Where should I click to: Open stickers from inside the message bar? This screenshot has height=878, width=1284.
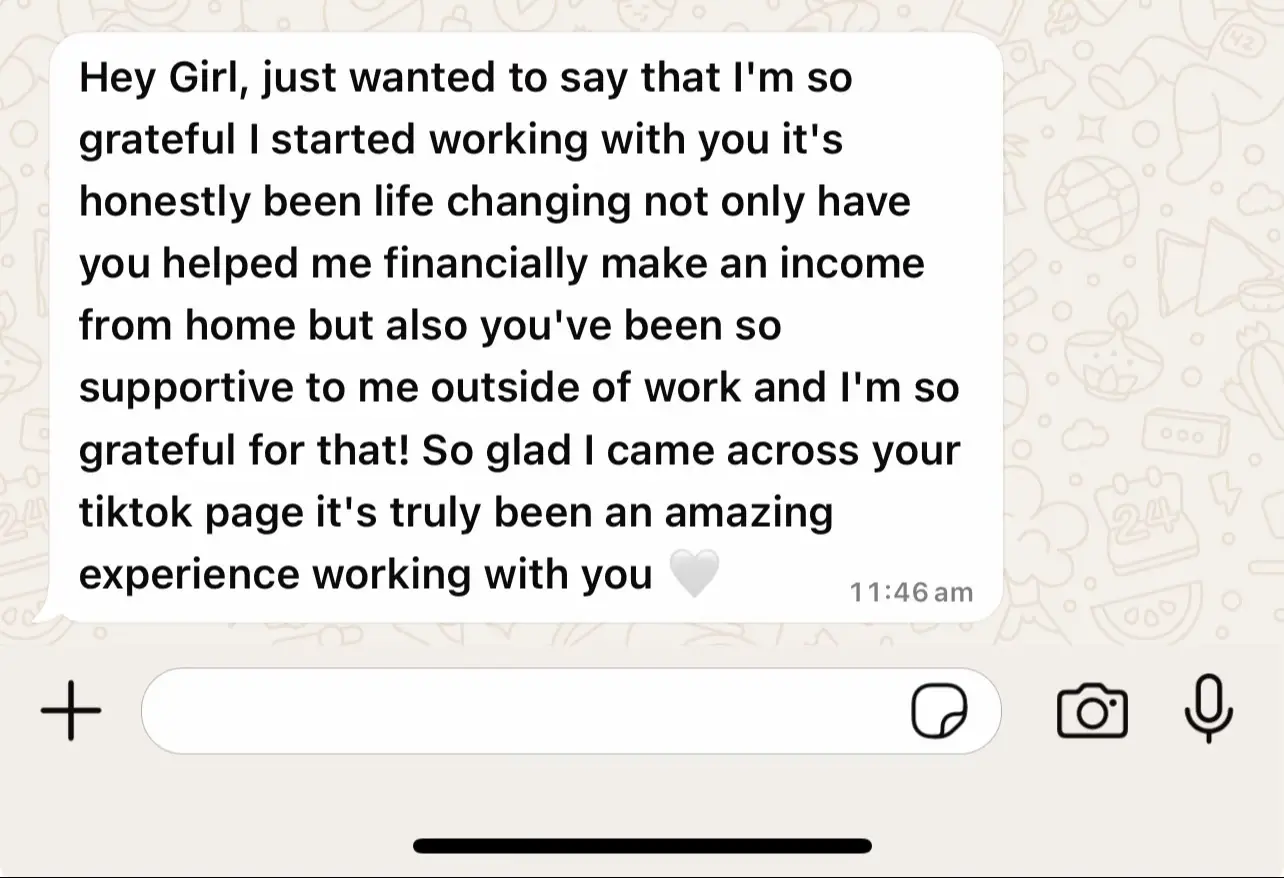click(x=939, y=710)
